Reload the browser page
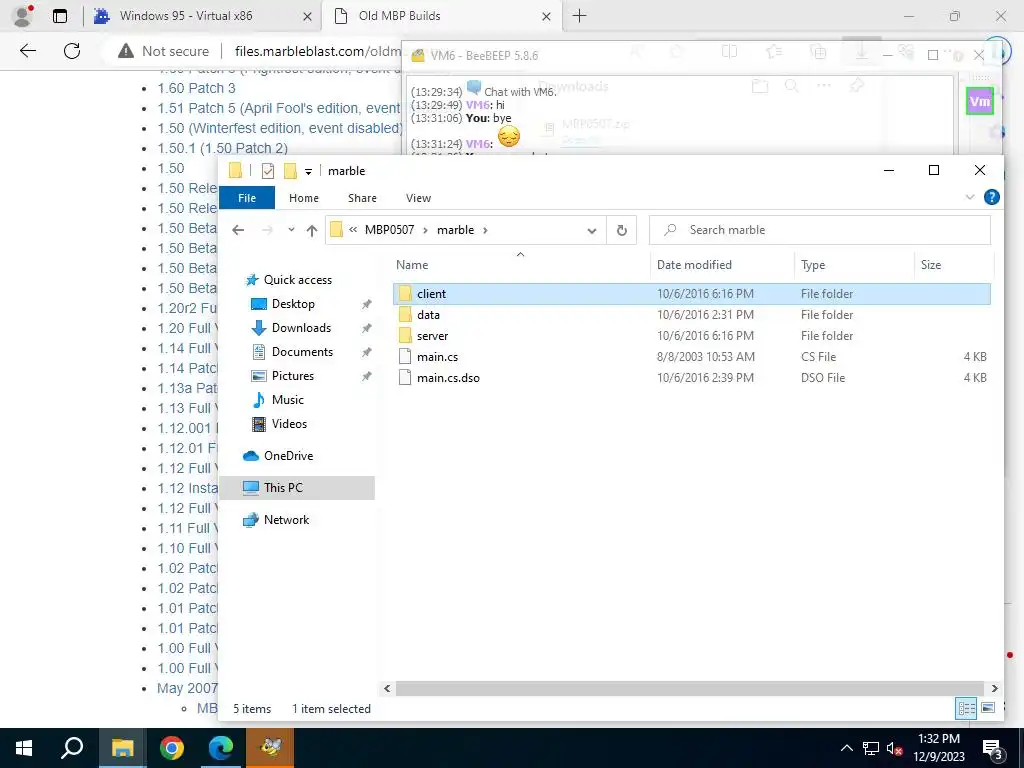This screenshot has height=768, width=1024. [72, 51]
